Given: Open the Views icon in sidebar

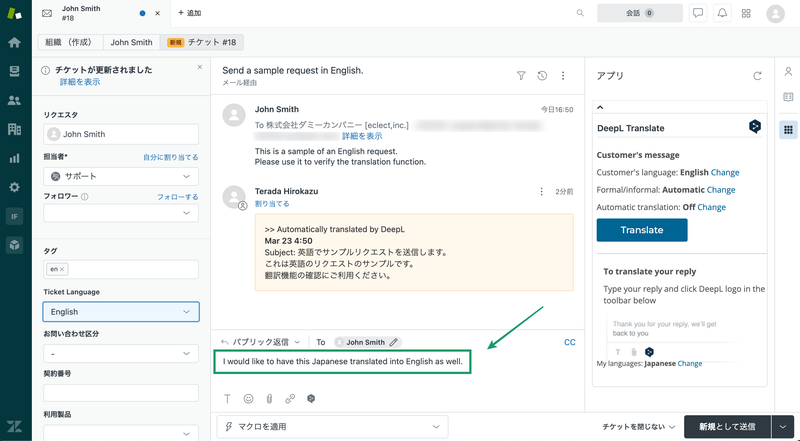Looking at the screenshot, I should tap(14, 71).
